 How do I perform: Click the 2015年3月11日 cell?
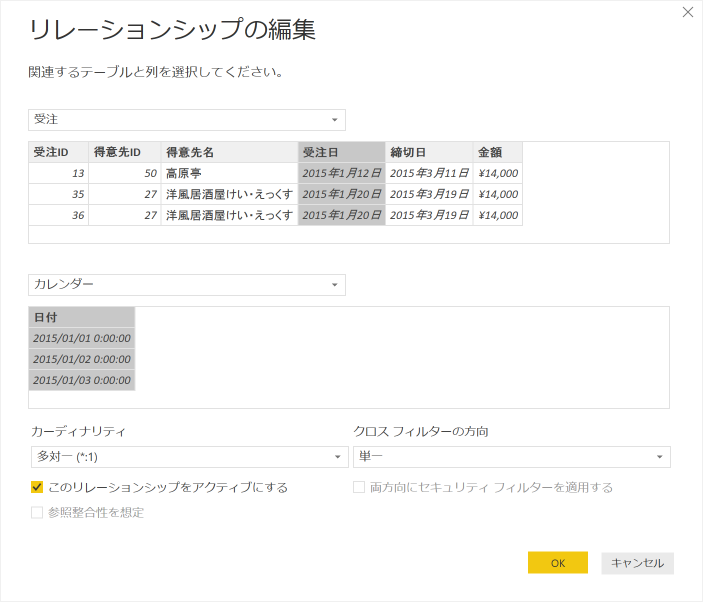click(429, 173)
